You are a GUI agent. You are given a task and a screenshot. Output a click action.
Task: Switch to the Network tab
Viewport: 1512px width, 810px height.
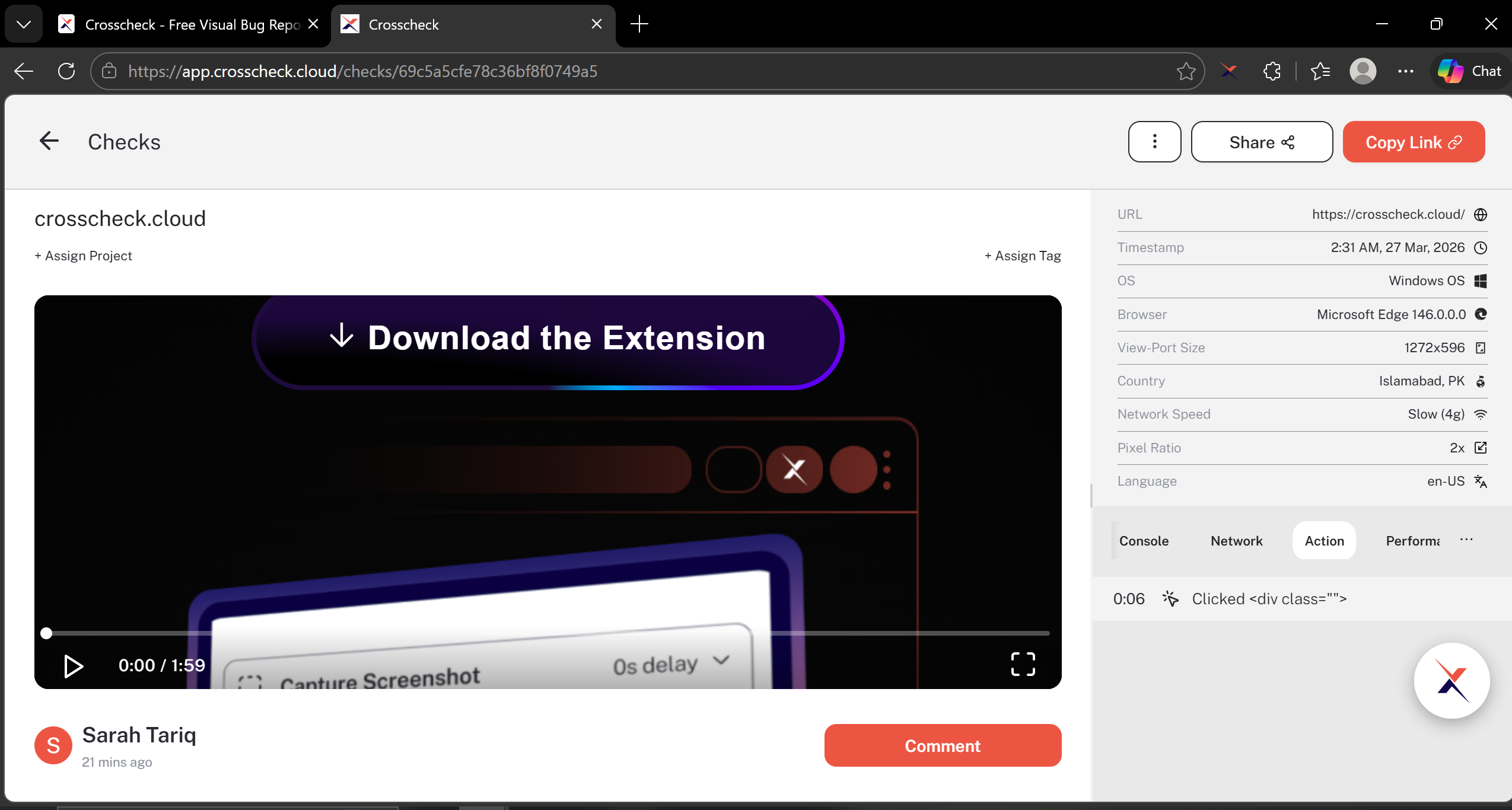[1236, 541]
